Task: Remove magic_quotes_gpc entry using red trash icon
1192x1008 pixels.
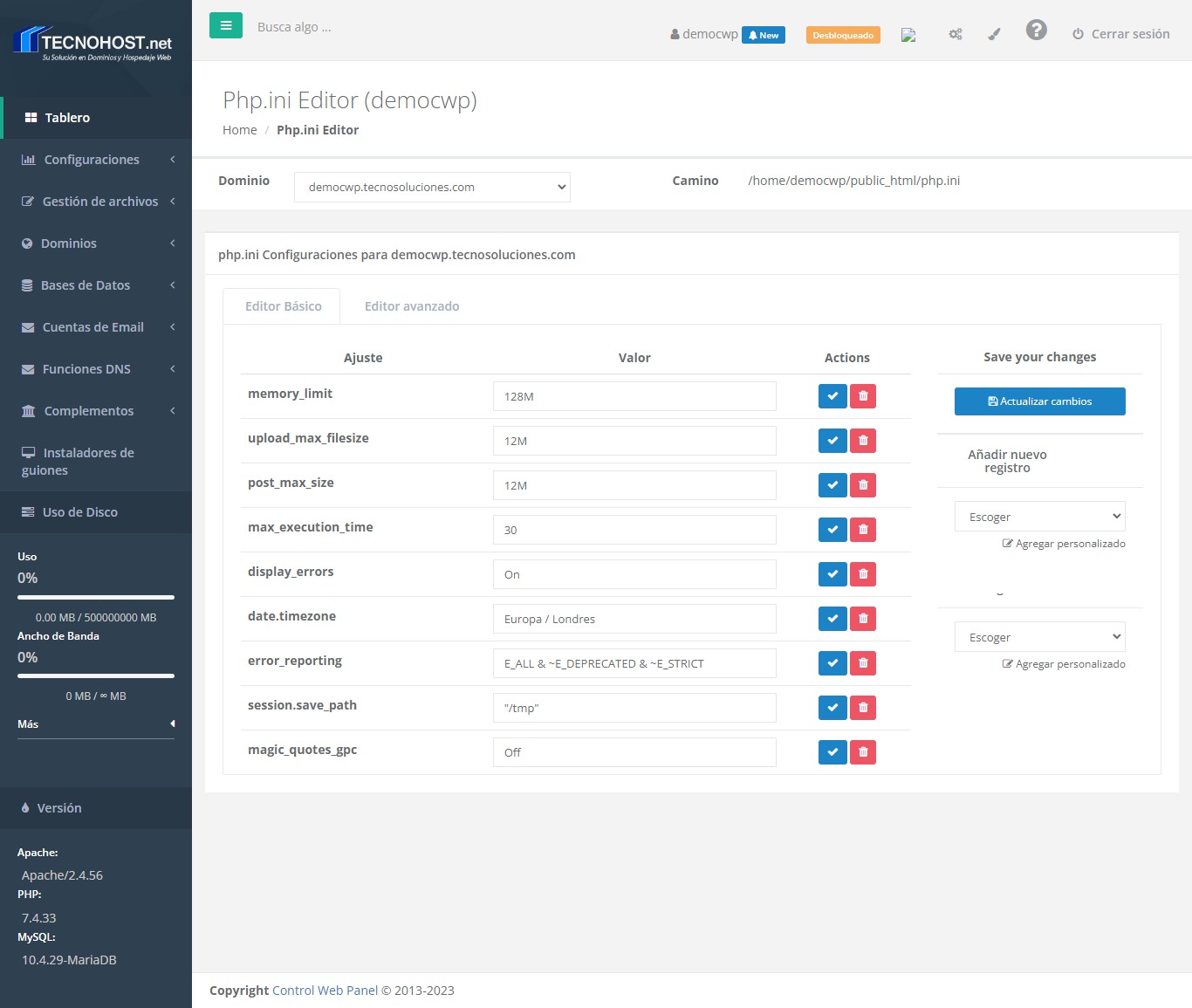Action: [863, 752]
